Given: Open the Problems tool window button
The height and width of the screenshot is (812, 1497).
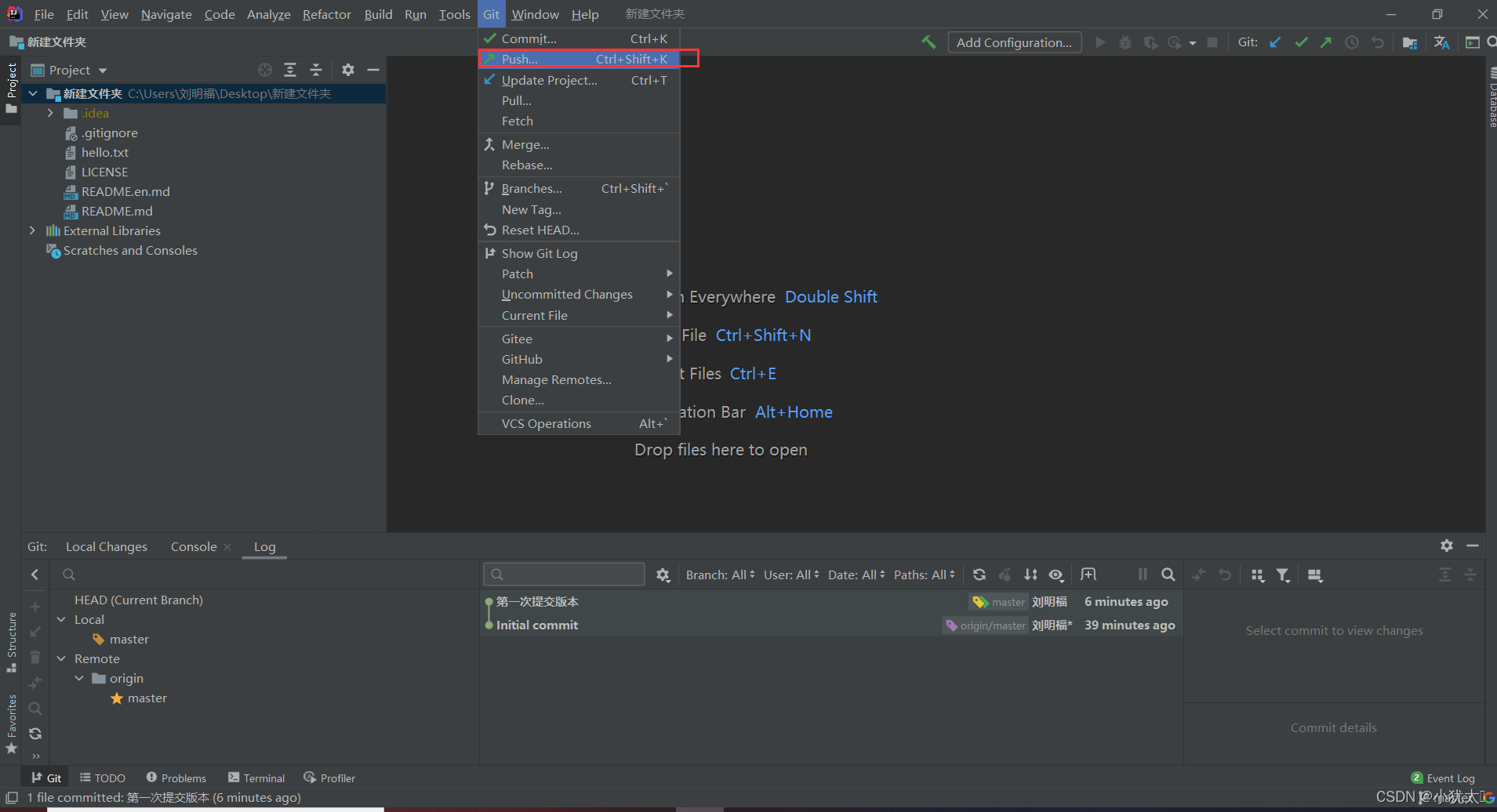Looking at the screenshot, I should point(176,778).
